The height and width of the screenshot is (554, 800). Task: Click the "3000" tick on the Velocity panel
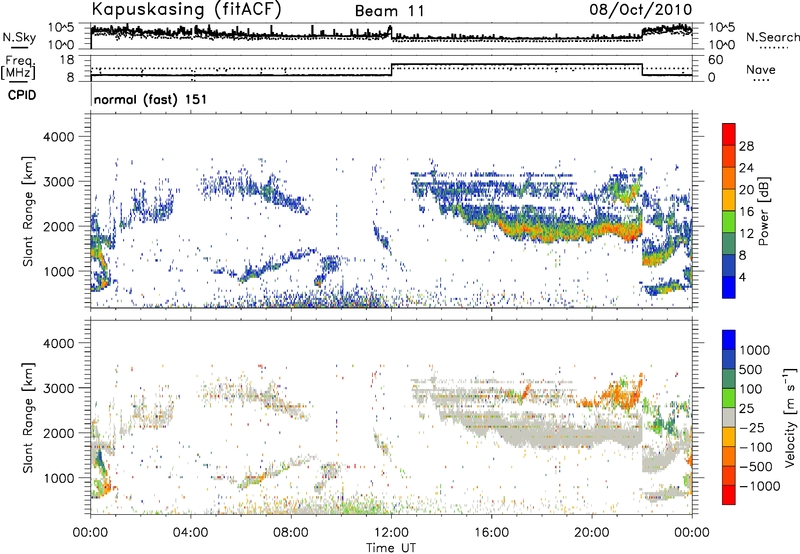[x=59, y=388]
